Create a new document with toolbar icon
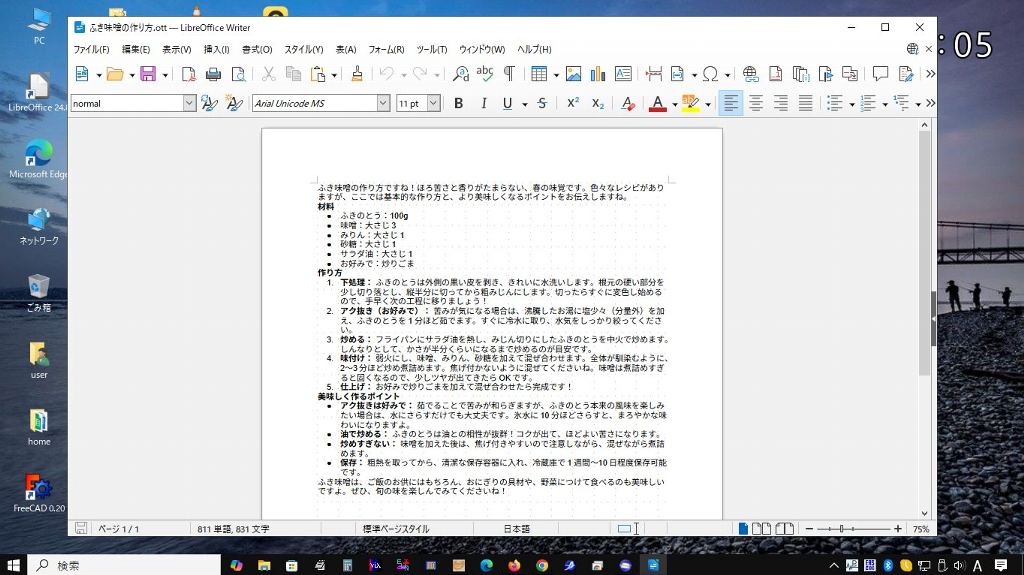This screenshot has width=1024, height=575. [82, 74]
